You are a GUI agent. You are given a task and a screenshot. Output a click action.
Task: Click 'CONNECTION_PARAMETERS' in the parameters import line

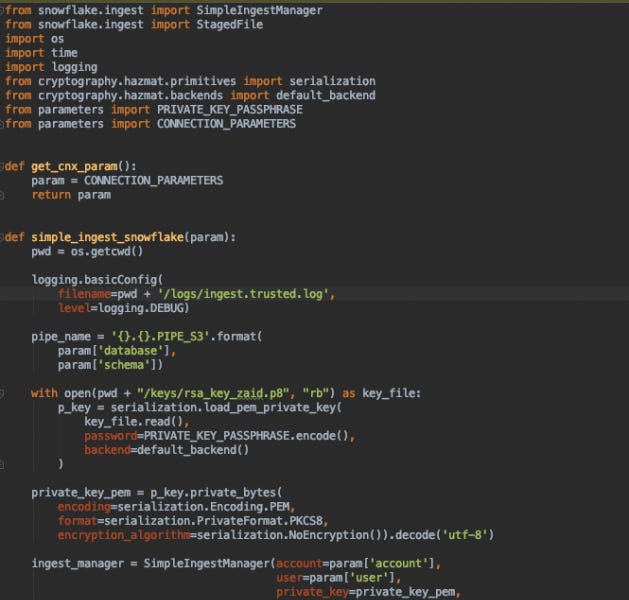click(226, 124)
